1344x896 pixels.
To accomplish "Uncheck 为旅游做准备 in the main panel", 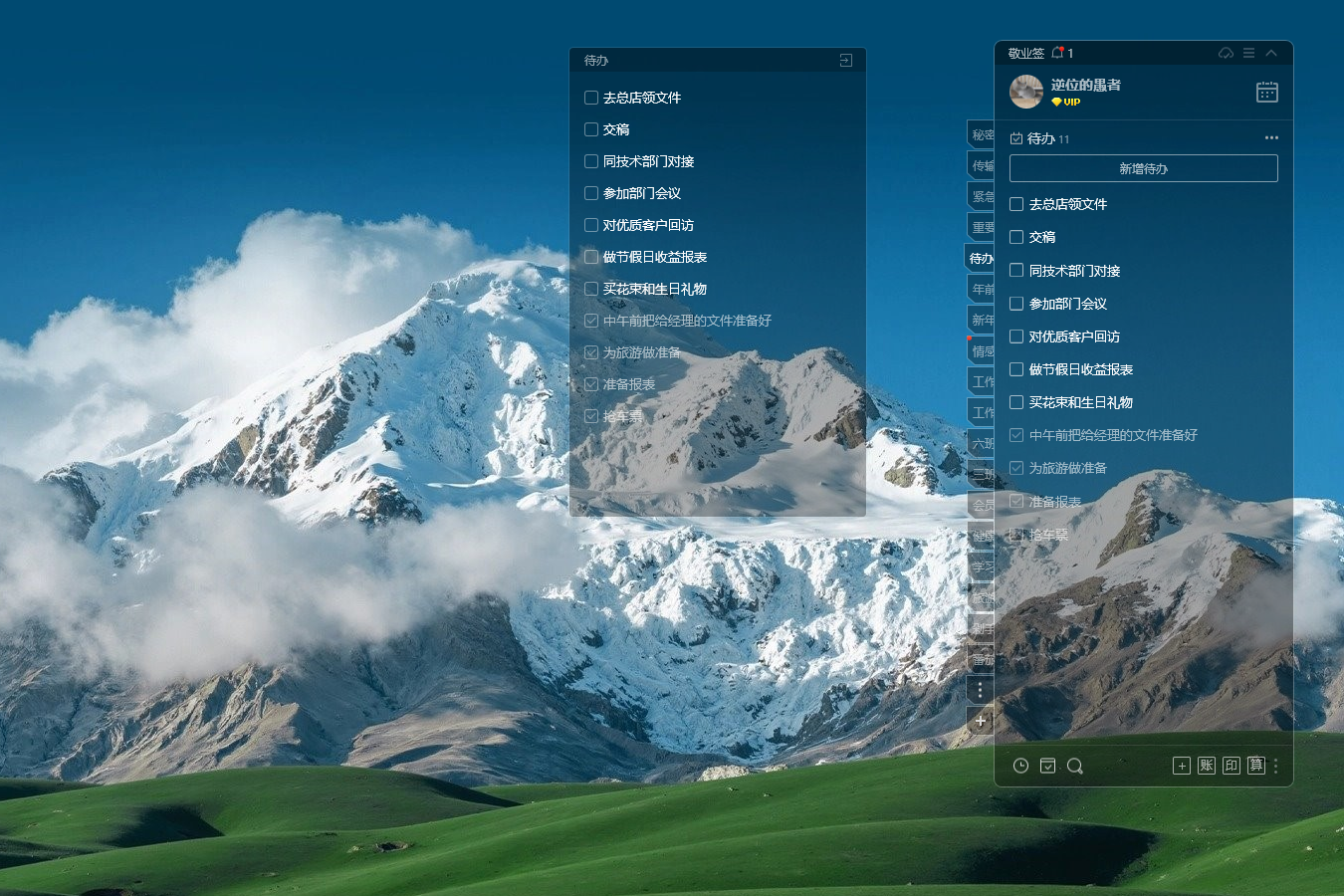I will tap(1016, 468).
